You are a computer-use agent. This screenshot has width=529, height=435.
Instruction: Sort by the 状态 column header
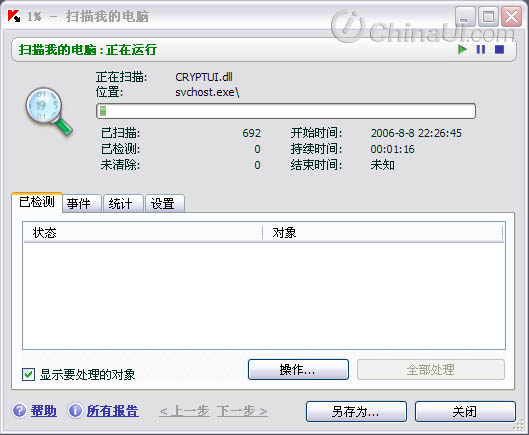click(x=143, y=233)
